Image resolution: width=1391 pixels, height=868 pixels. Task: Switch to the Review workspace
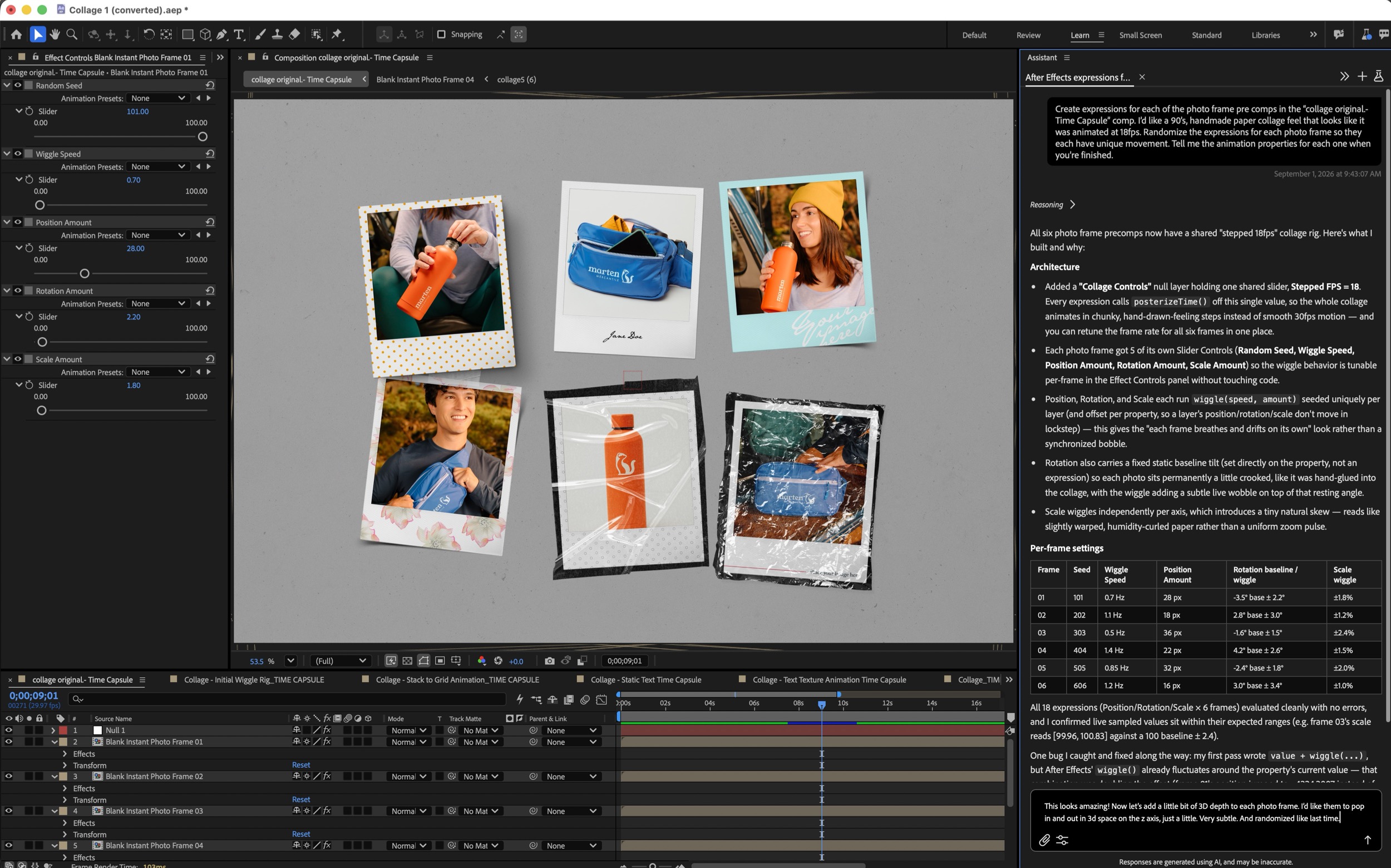(x=1028, y=35)
